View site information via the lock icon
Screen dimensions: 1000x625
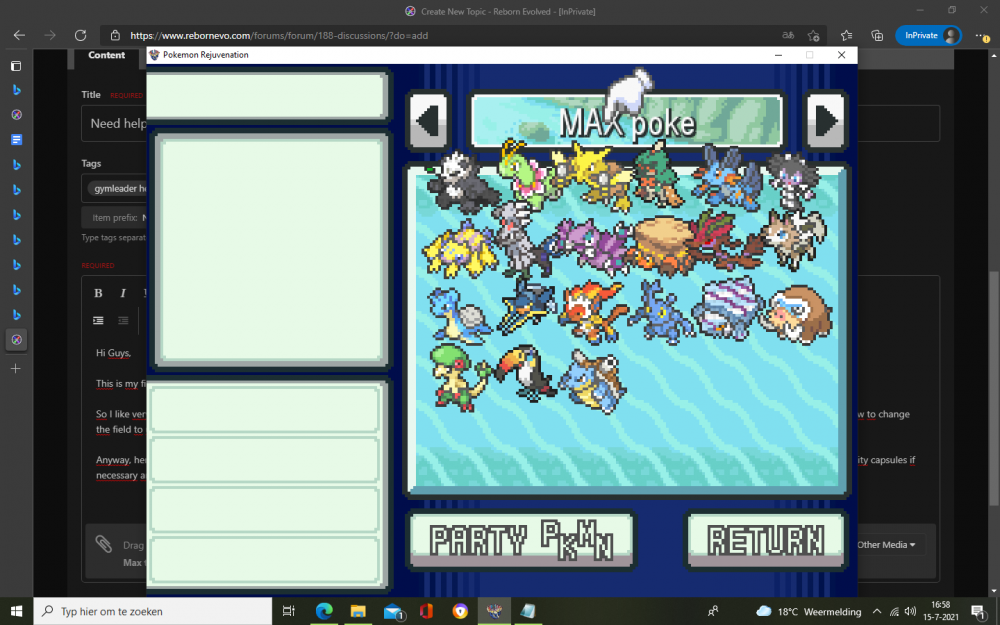point(115,36)
